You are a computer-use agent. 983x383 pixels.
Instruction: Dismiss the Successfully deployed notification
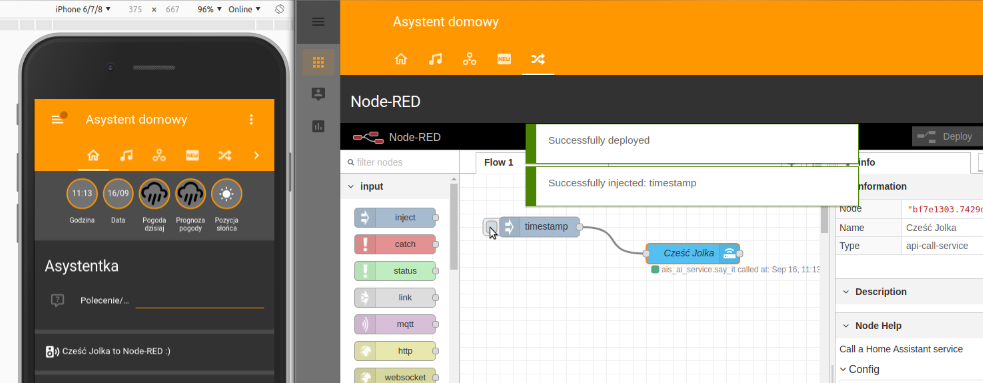691,144
